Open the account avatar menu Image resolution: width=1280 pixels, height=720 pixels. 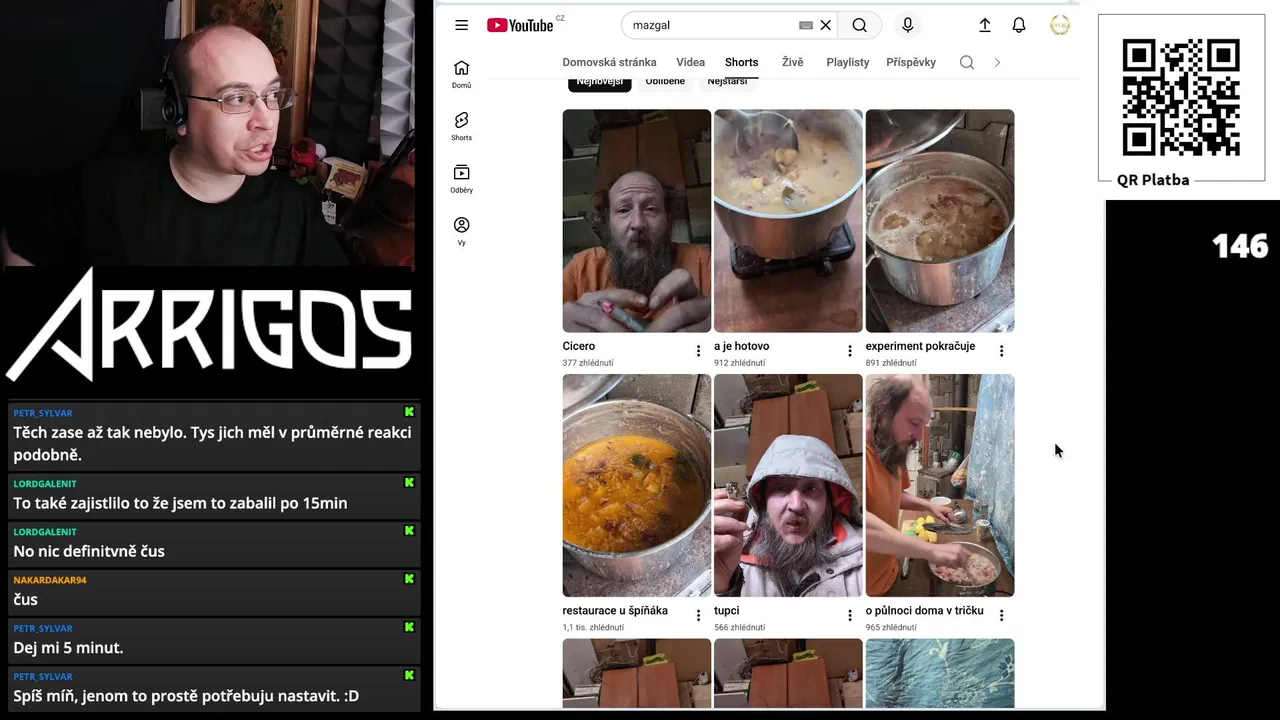(1060, 25)
